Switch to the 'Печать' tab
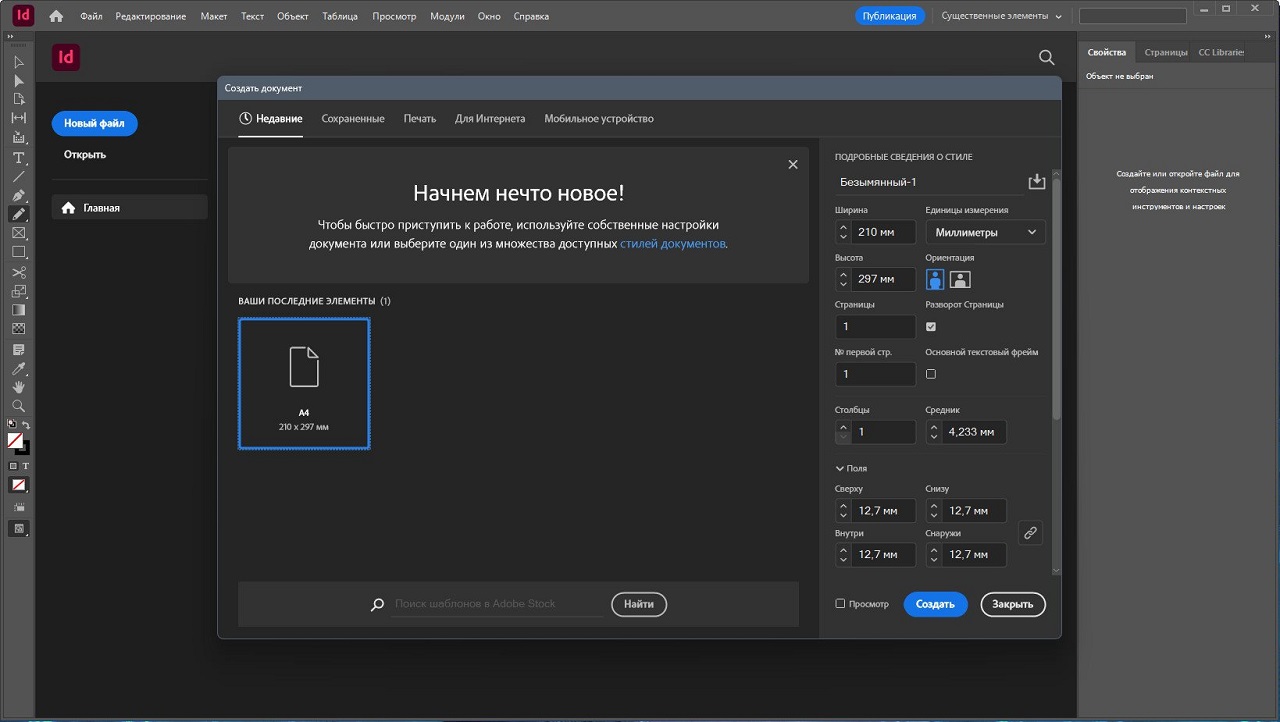1280x722 pixels. pyautogui.click(x=420, y=118)
